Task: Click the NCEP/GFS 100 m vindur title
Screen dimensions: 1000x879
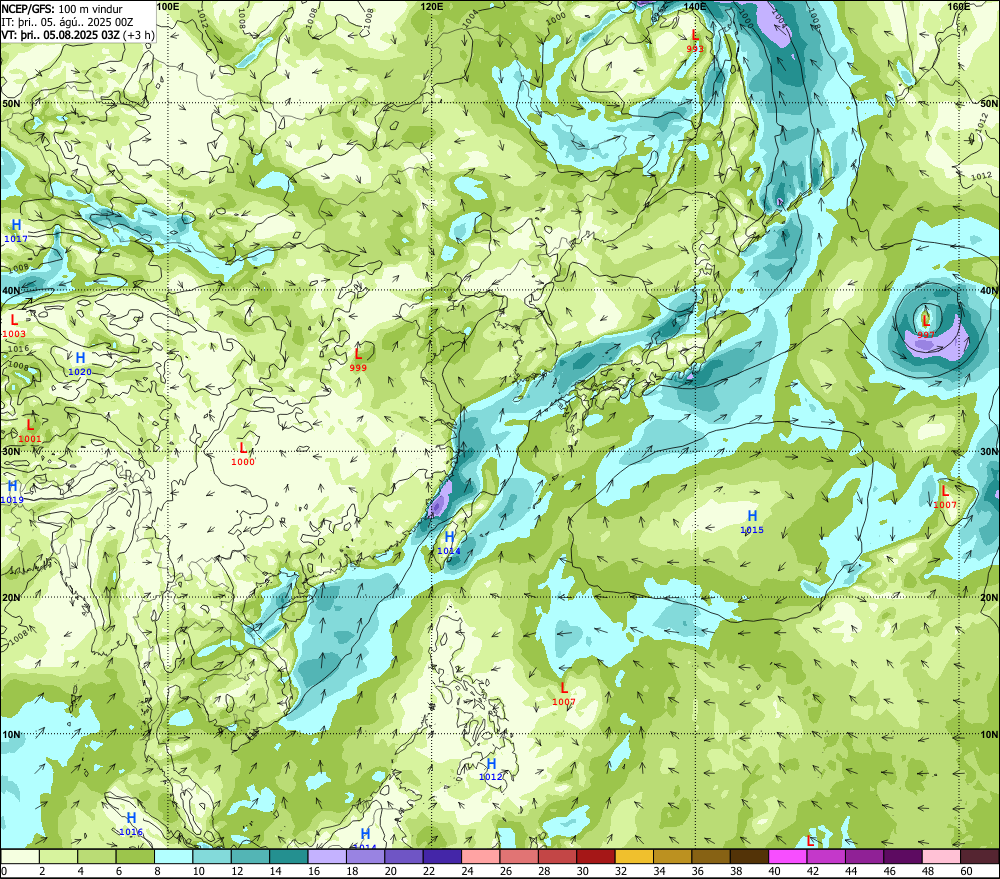Action: click(x=62, y=9)
